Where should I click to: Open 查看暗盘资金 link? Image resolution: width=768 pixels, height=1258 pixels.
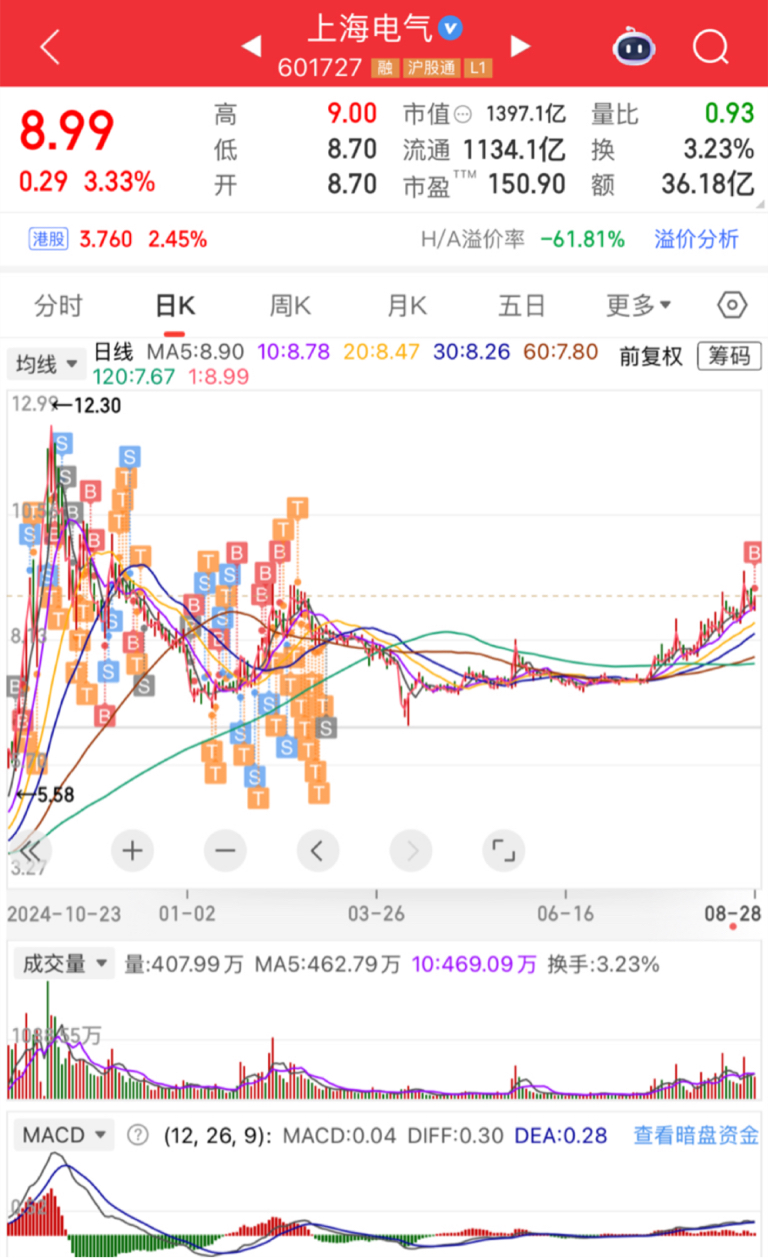[x=696, y=1135]
